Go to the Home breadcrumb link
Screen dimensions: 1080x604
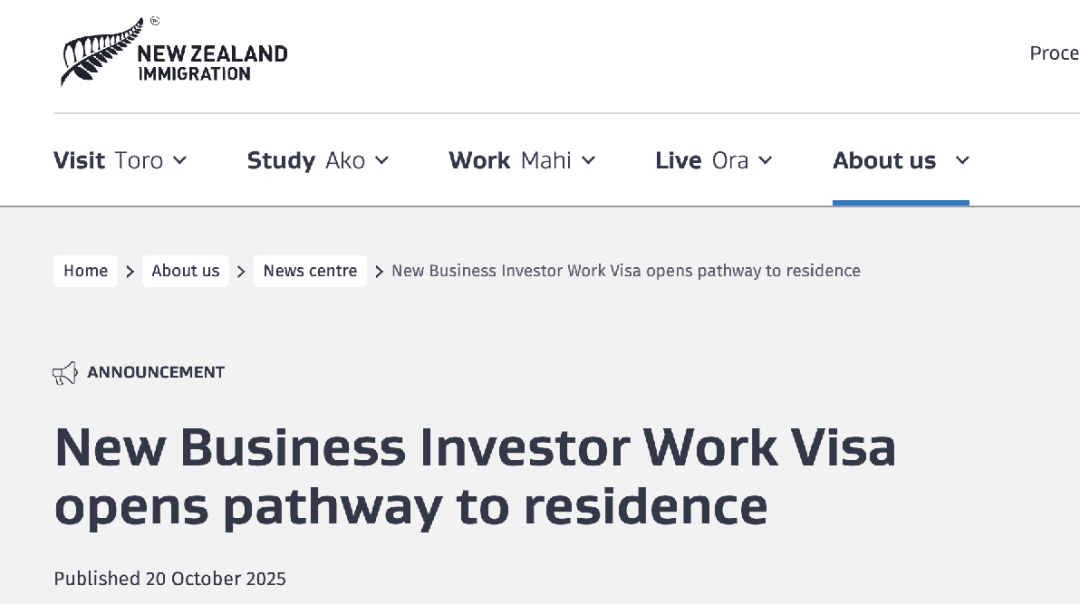pyautogui.click(x=86, y=271)
